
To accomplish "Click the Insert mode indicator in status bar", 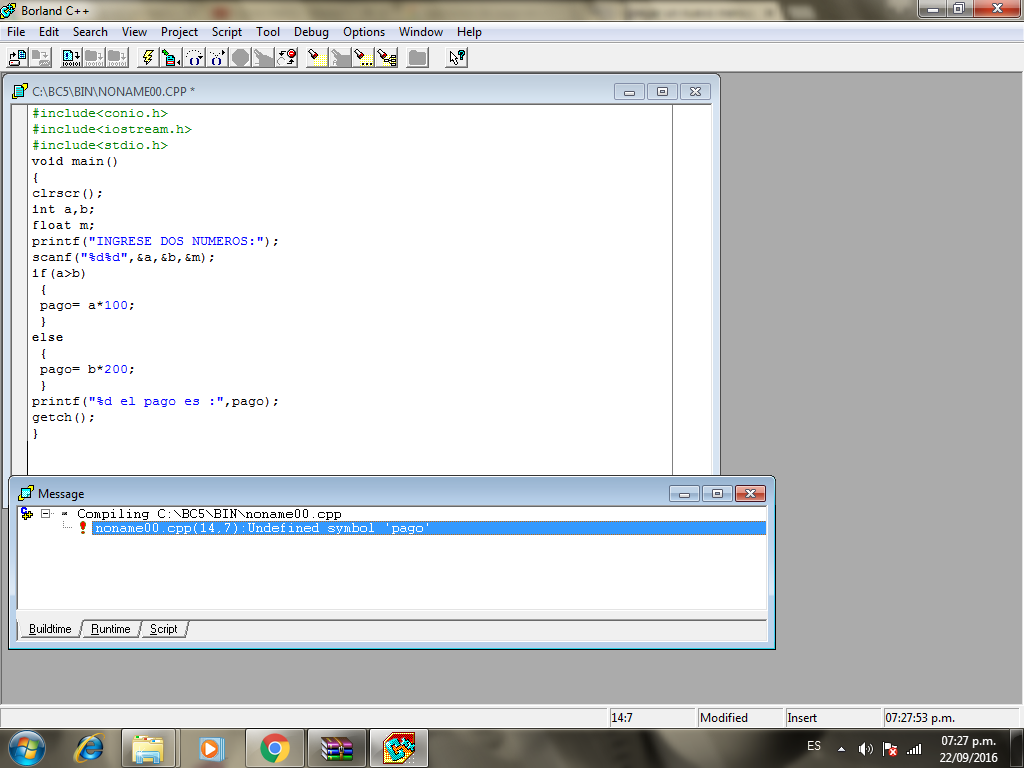I will 833,718.
